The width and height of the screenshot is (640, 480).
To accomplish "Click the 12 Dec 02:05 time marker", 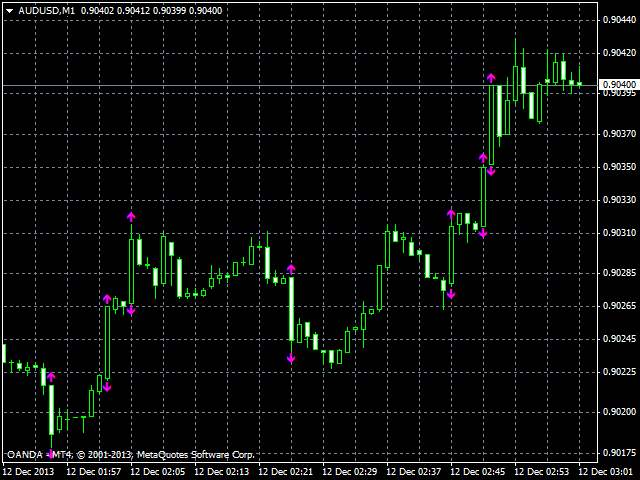I will (x=160, y=471).
